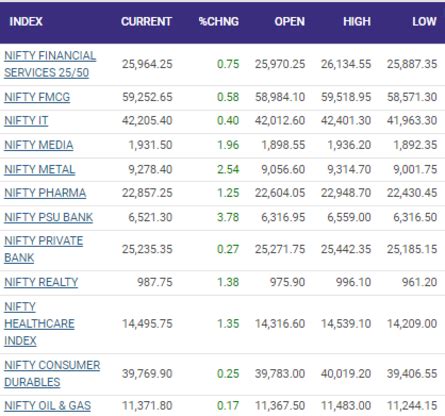Click the HIGH column header
The image size is (445, 416).
357,22
